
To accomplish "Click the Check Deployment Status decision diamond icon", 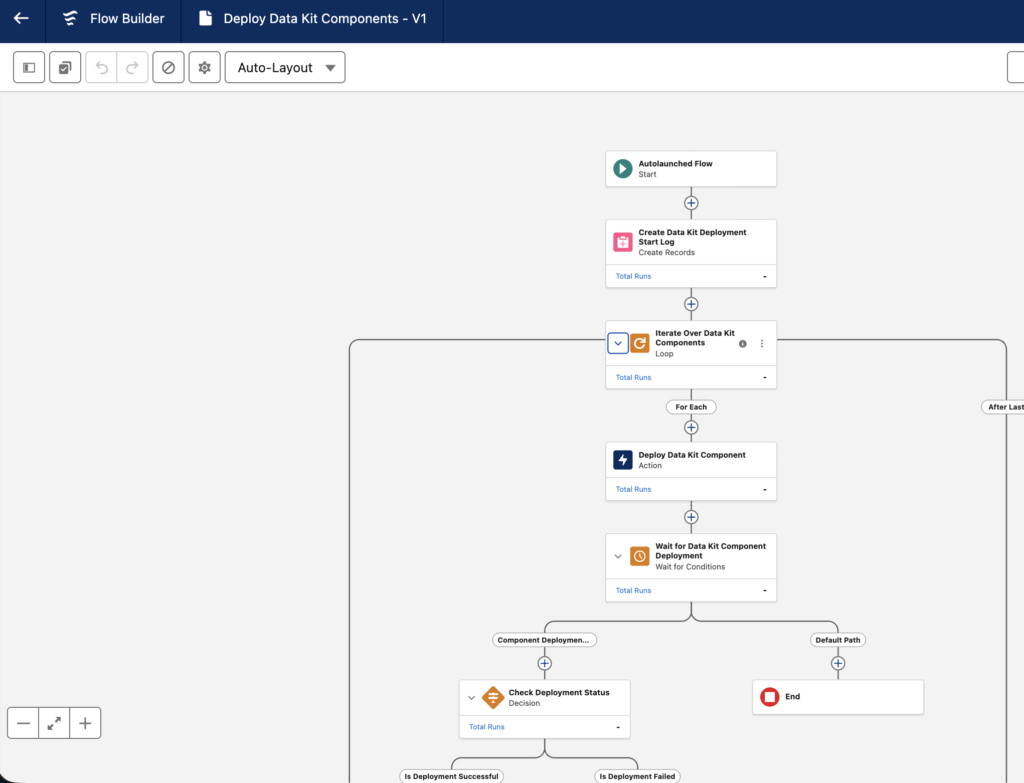I will 495,697.
